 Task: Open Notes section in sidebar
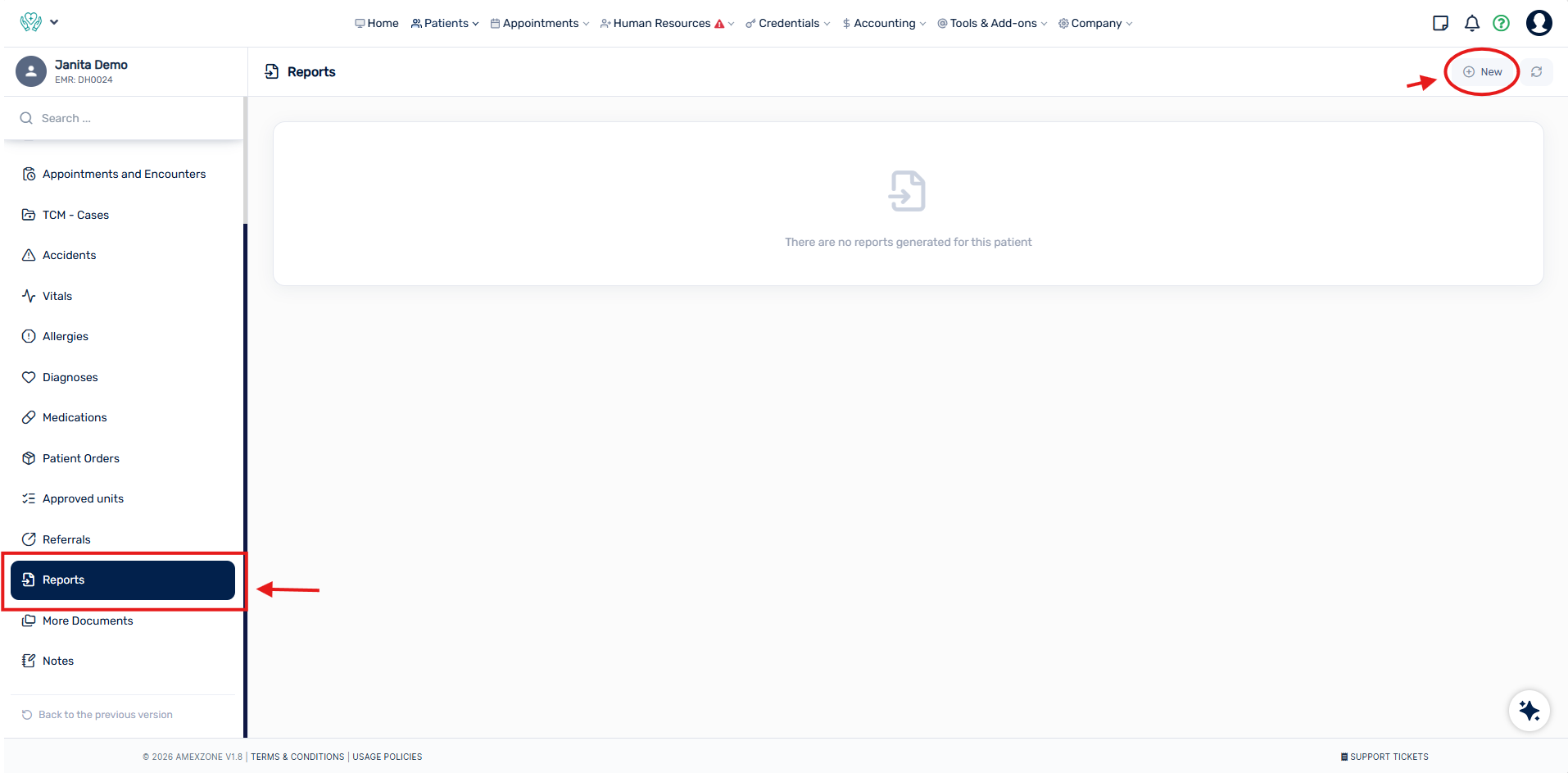click(123, 661)
